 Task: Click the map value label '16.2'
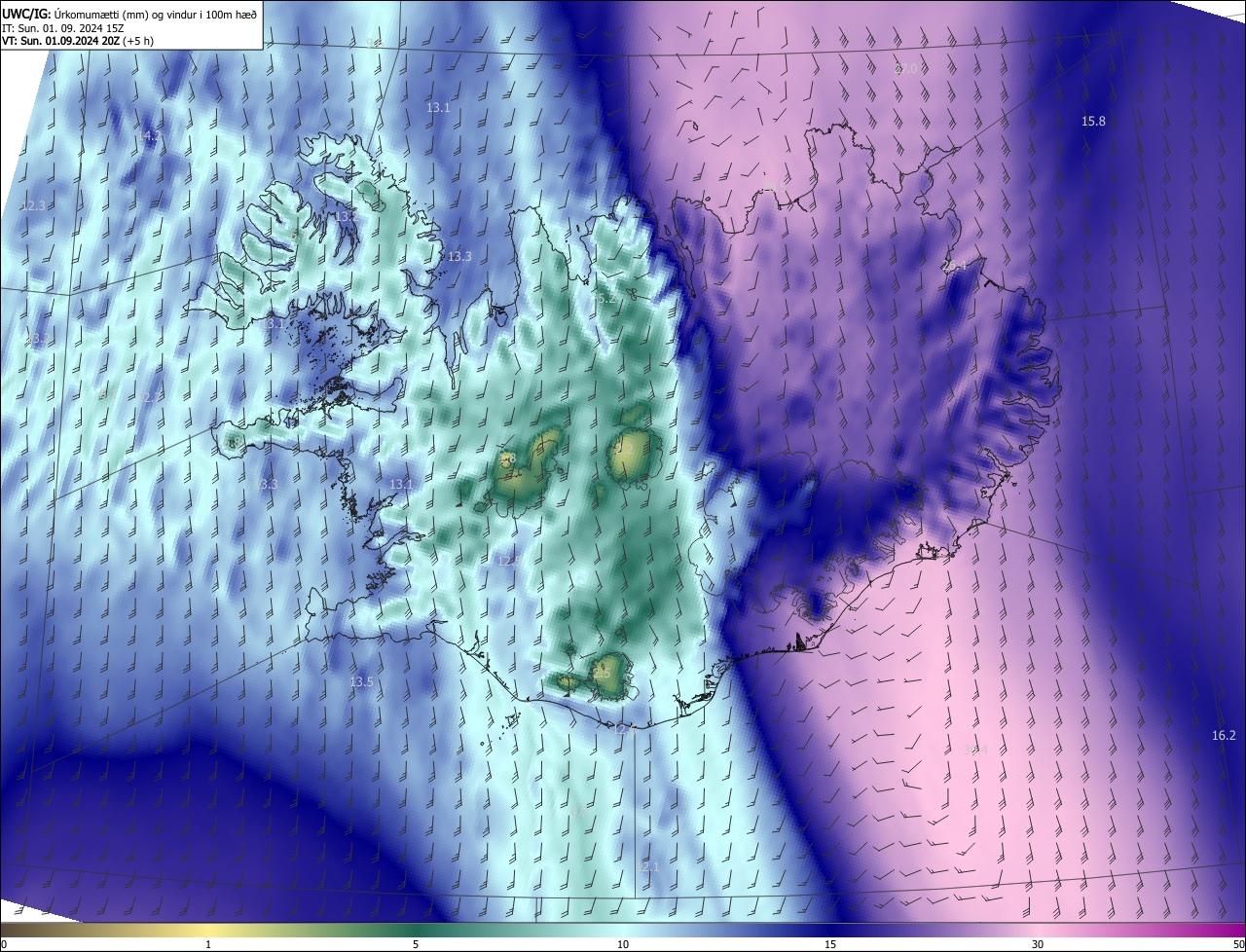click(x=1224, y=736)
